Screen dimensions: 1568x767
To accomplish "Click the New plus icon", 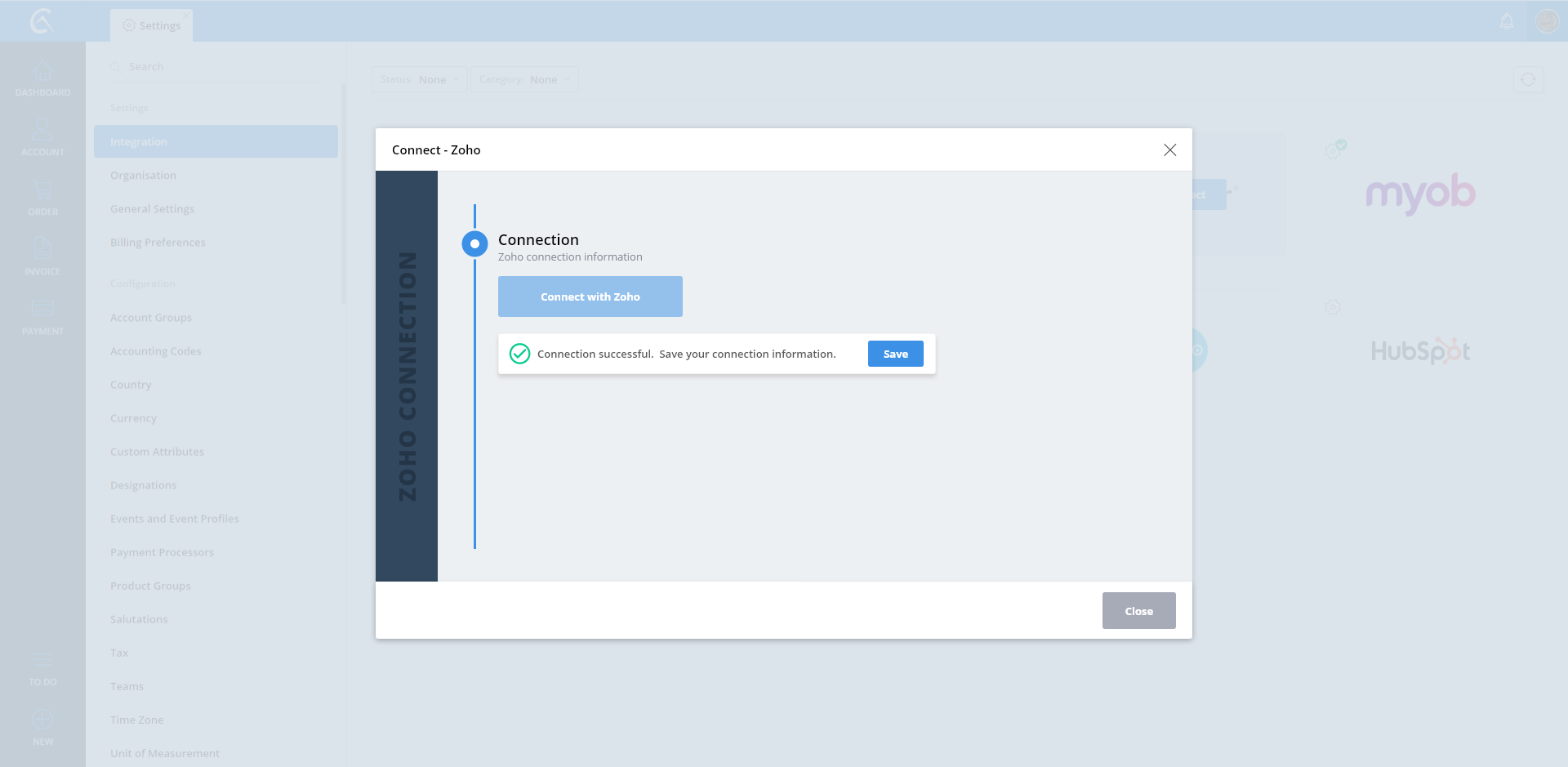I will 42,720.
